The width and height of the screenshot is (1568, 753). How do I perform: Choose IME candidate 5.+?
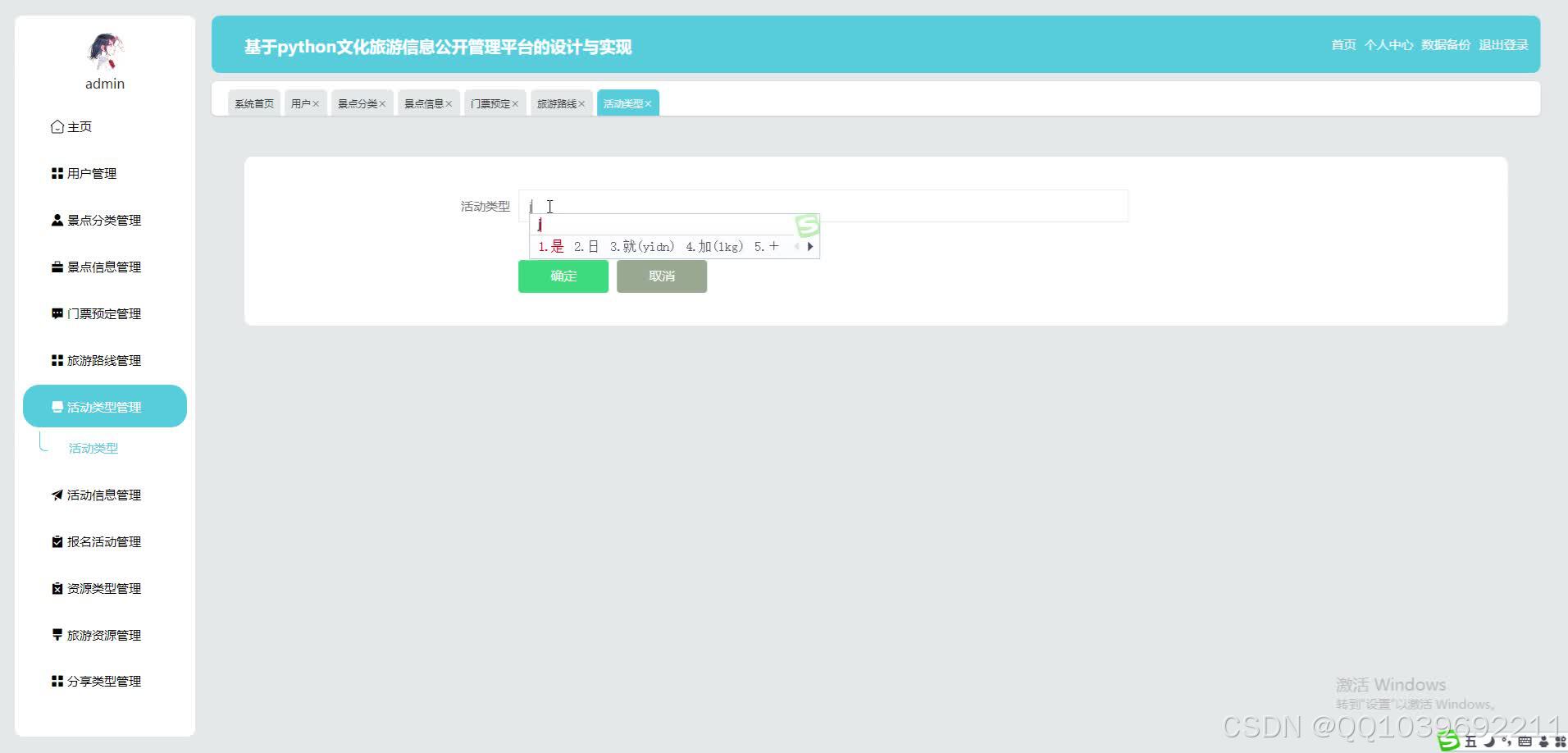click(x=767, y=247)
